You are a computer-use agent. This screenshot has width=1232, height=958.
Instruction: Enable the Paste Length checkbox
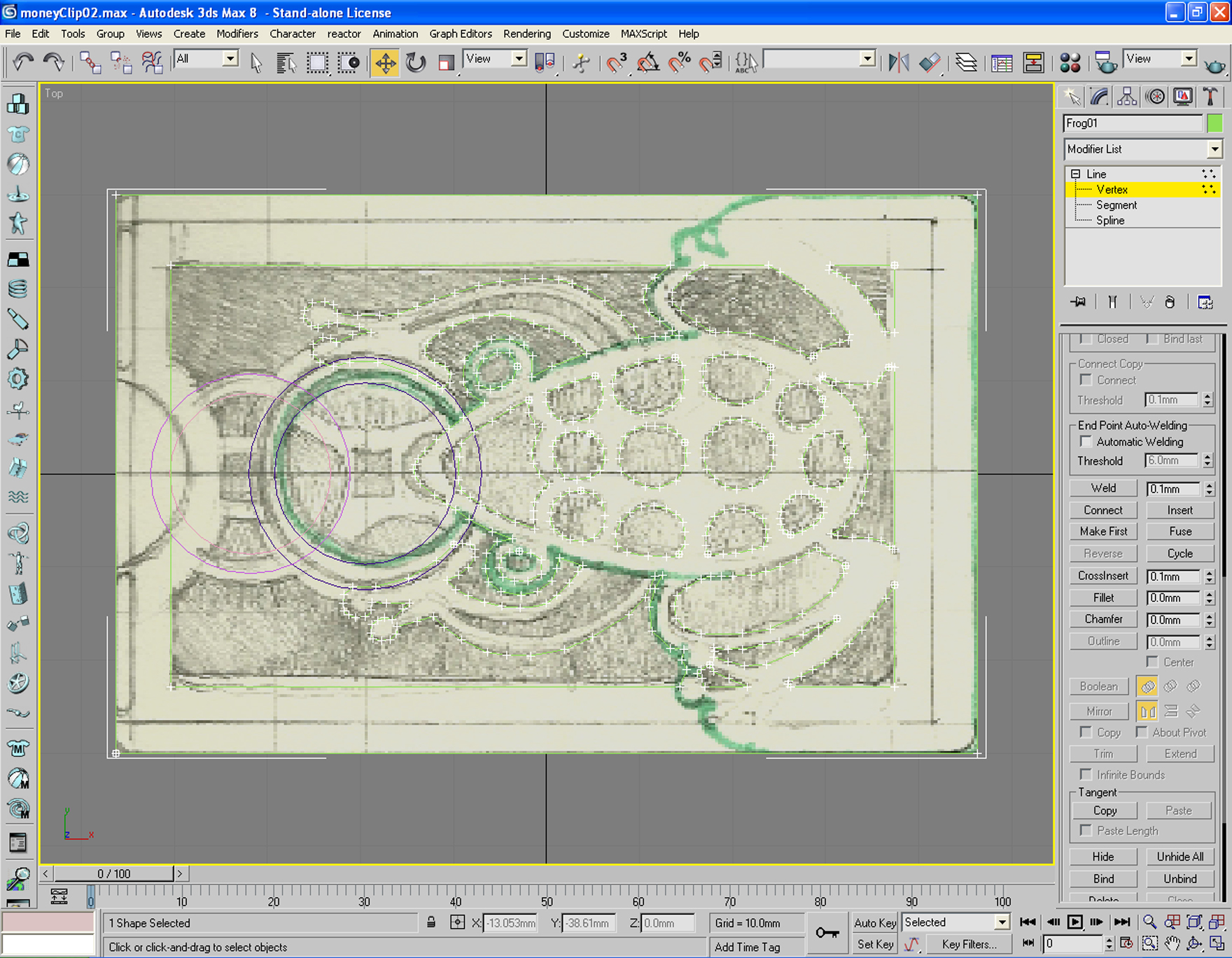pyautogui.click(x=1086, y=831)
